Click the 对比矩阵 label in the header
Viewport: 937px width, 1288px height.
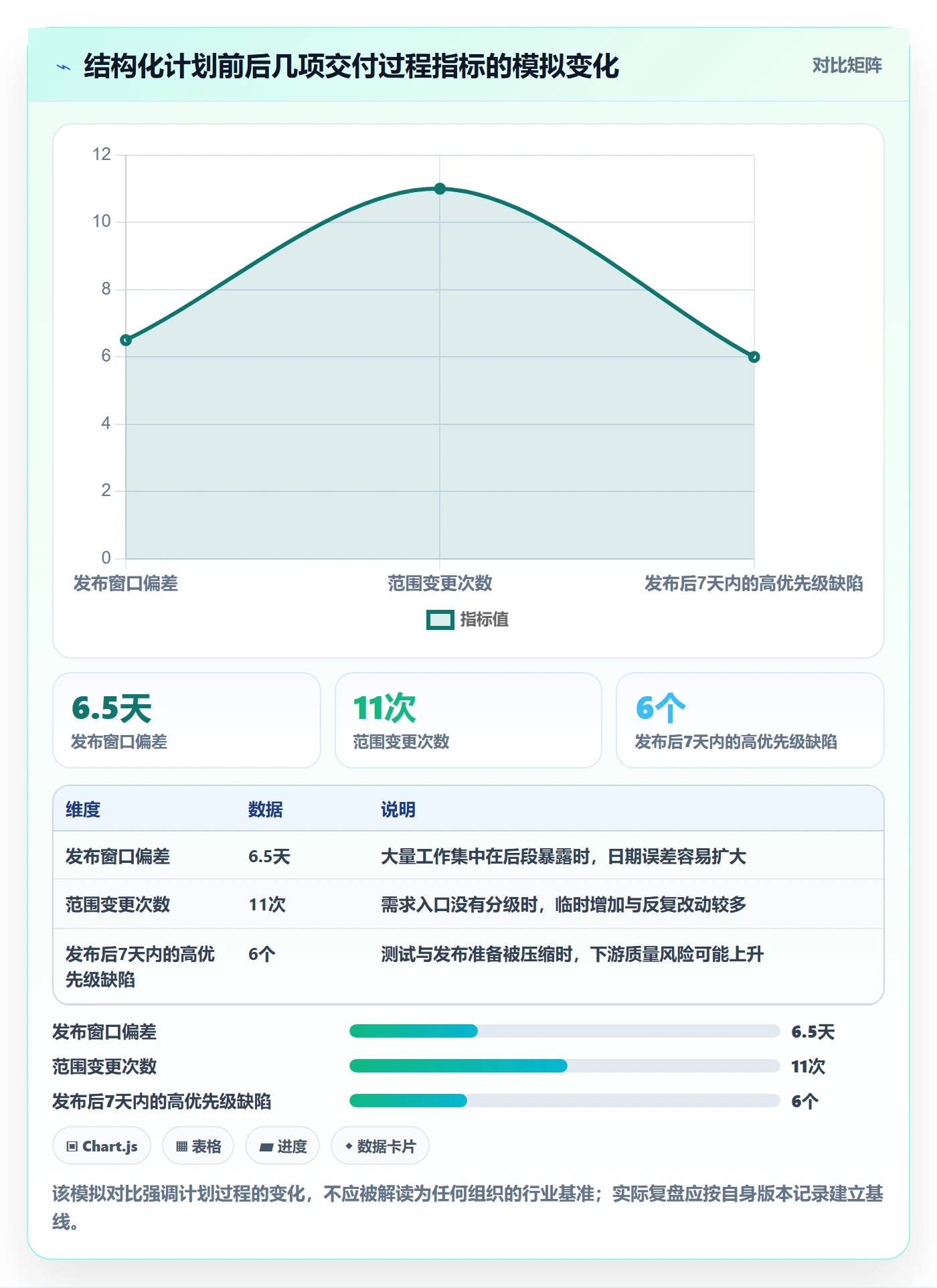point(847,66)
